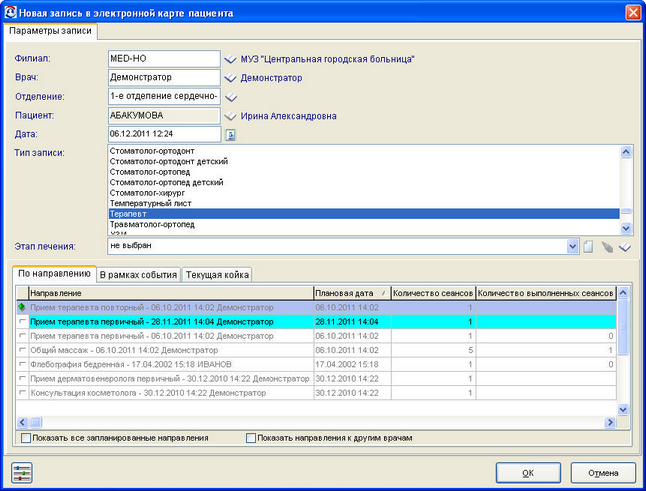Image resolution: width=646 pixels, height=491 pixels.
Task: Click eraser clear icon beside Этап лечения
Action: pyautogui.click(x=607, y=247)
